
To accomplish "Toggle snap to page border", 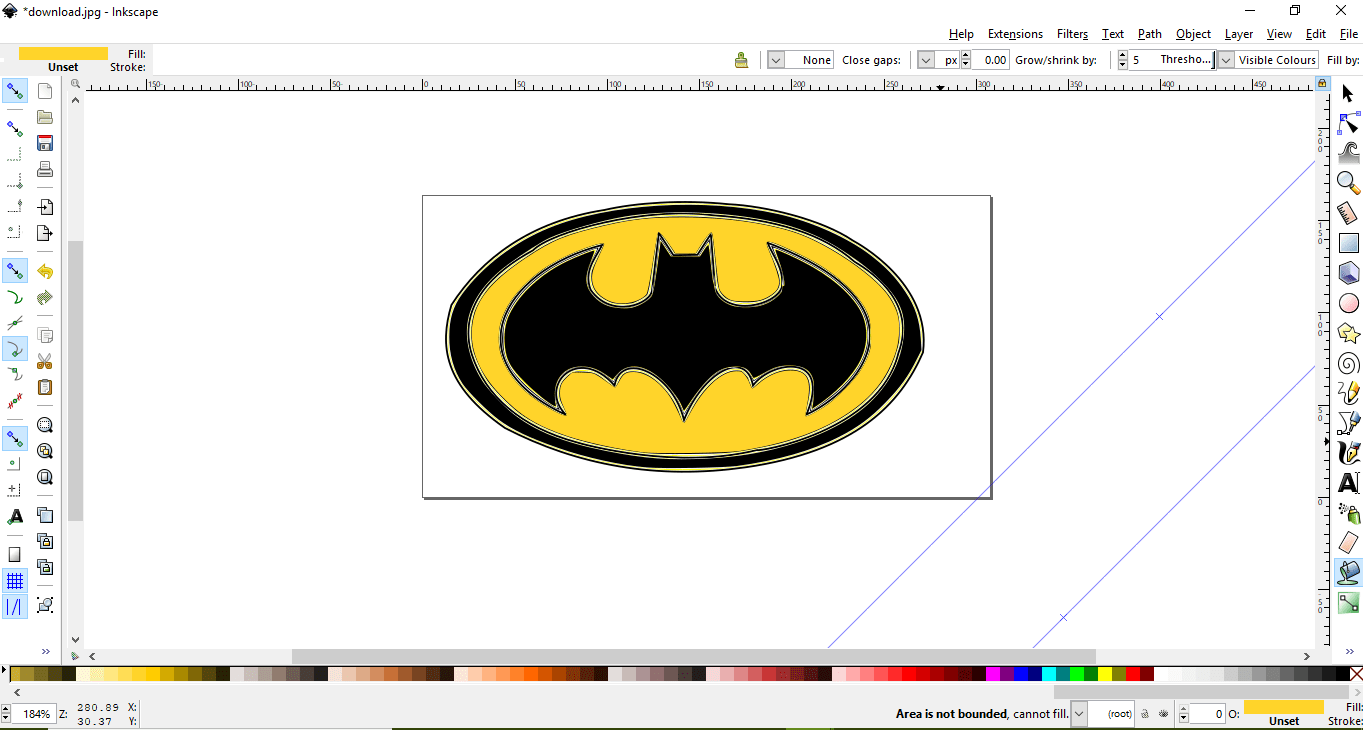I will tap(15, 554).
